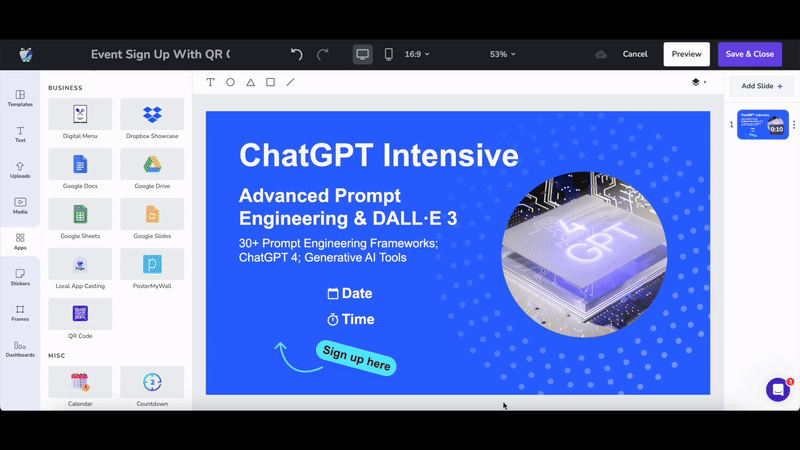800x450 pixels.
Task: Select the Advanced Prompt Engineering subtitle
Action: pyautogui.click(x=348, y=207)
